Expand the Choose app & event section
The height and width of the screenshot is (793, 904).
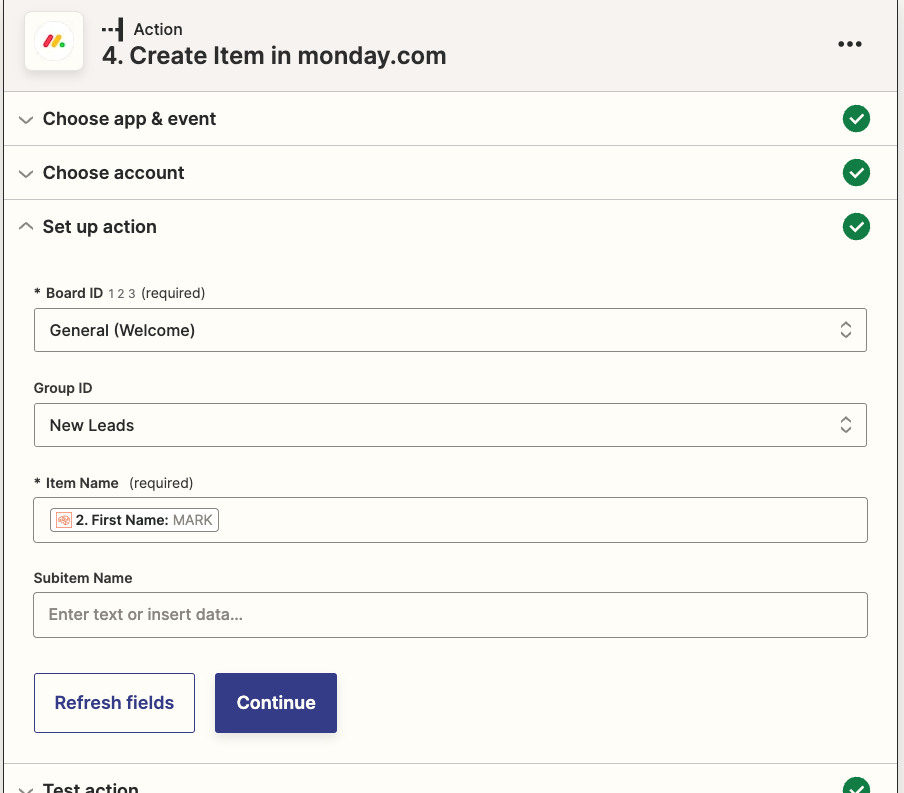coord(26,118)
